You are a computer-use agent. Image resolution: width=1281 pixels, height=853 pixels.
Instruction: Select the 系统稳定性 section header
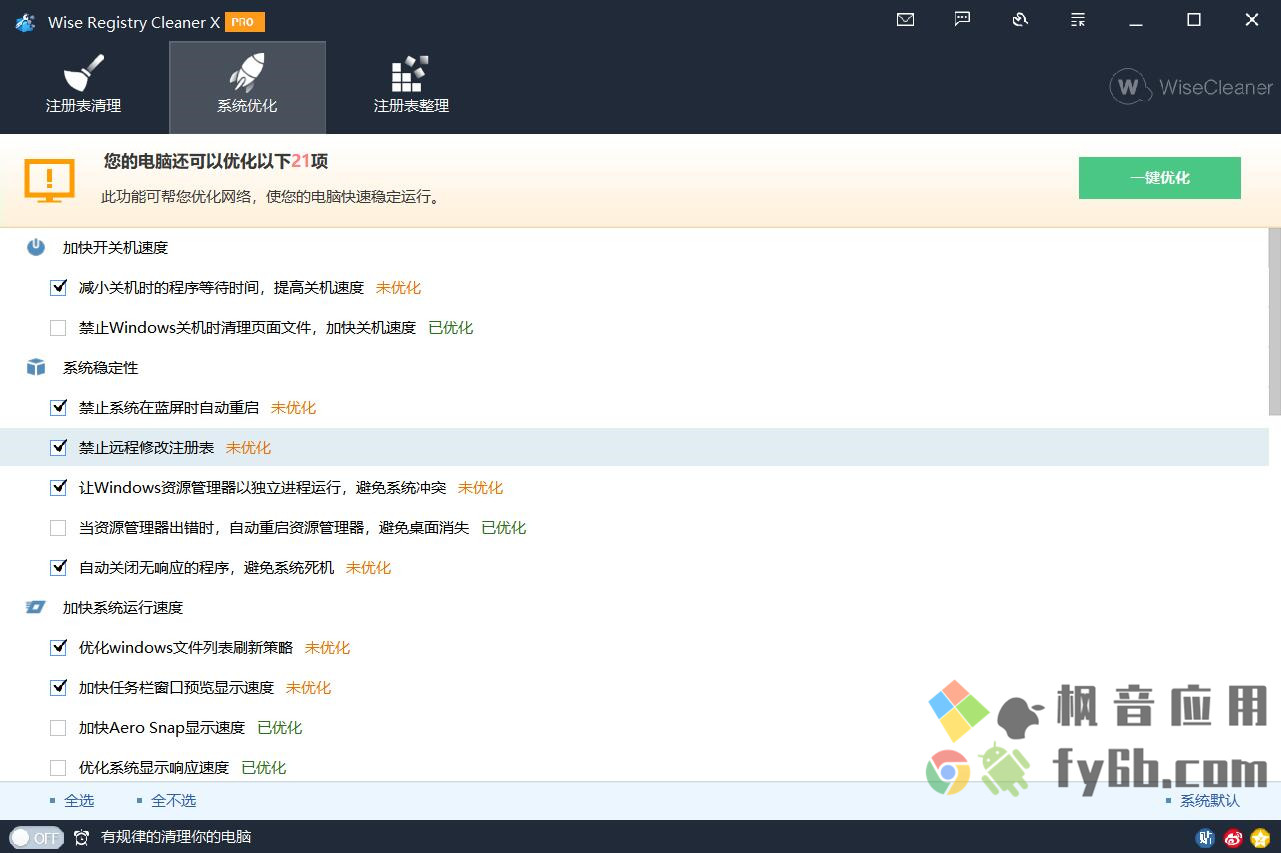click(x=100, y=367)
